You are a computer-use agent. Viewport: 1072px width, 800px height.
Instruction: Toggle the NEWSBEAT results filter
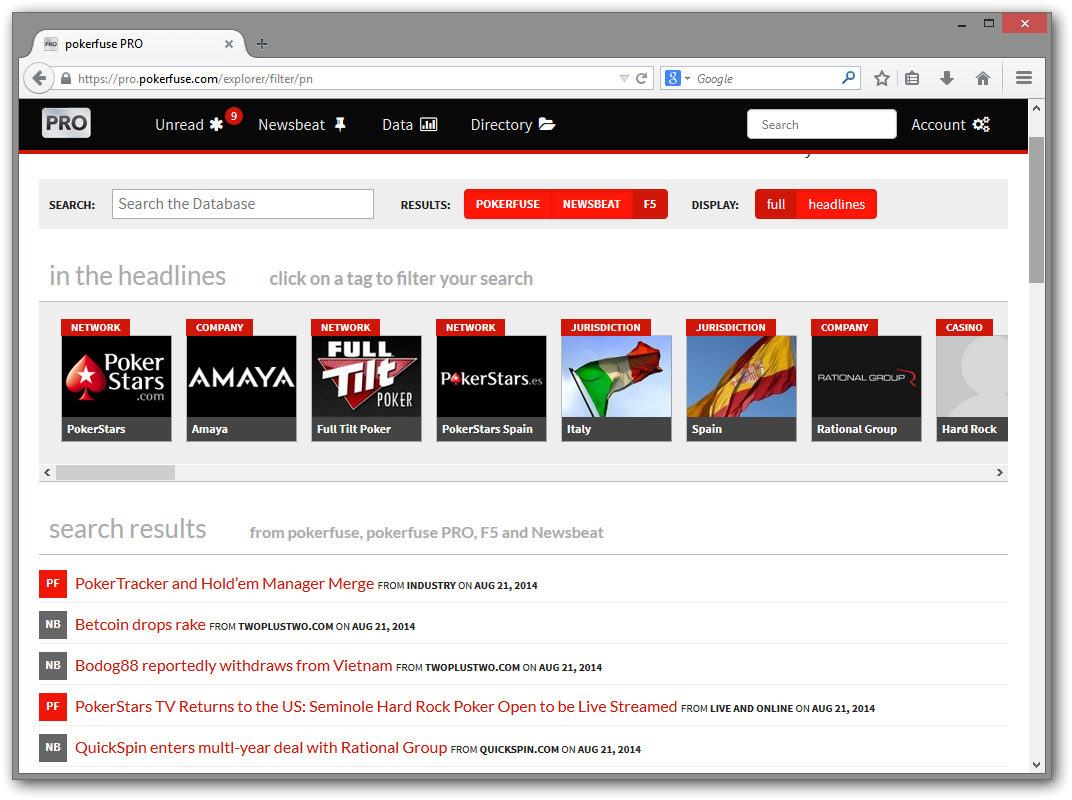(591, 204)
